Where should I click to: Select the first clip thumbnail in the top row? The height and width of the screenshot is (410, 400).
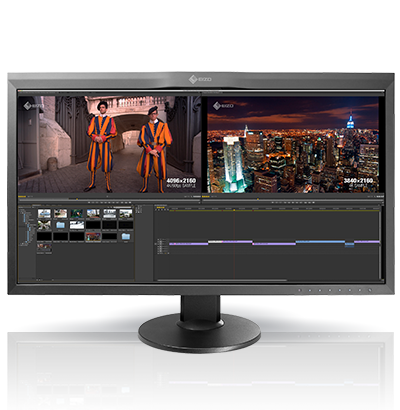[x=44, y=213]
